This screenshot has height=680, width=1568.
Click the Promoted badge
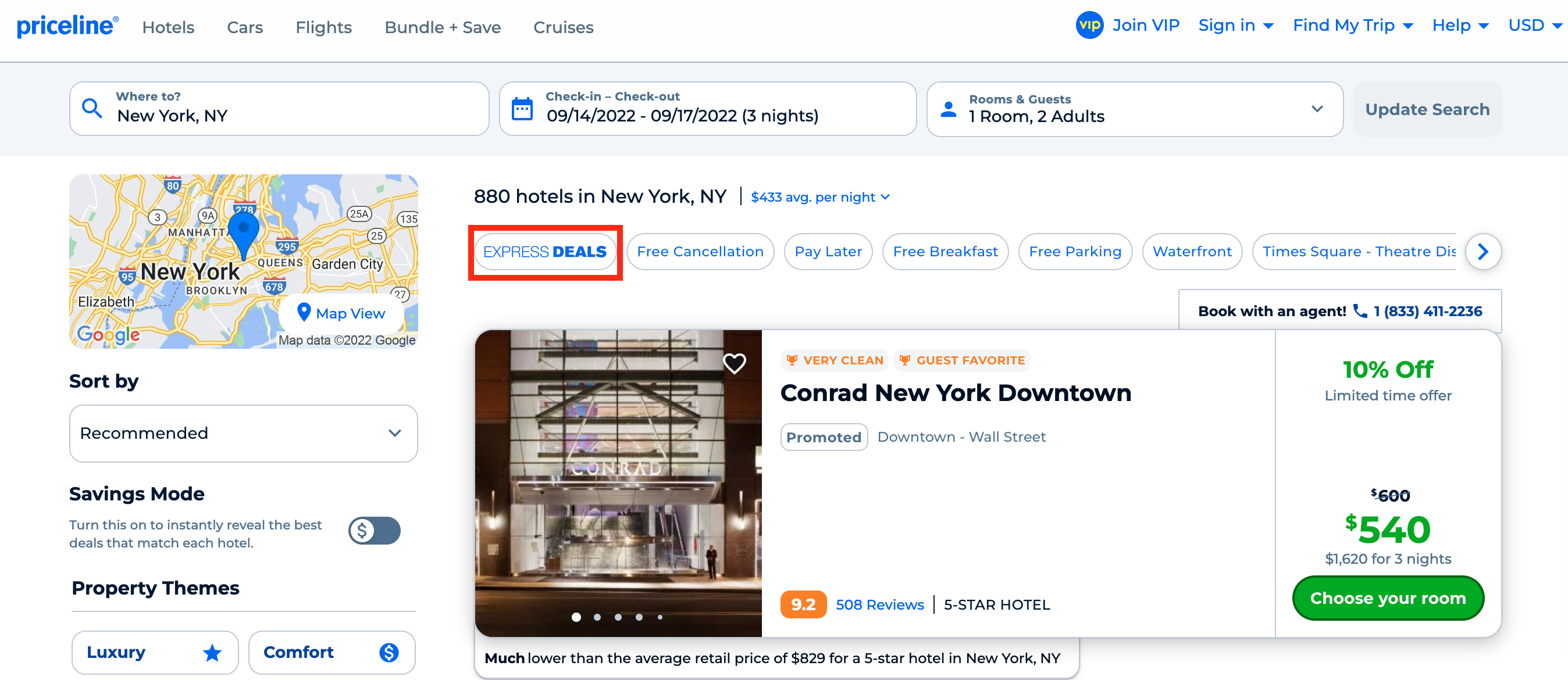(x=824, y=436)
